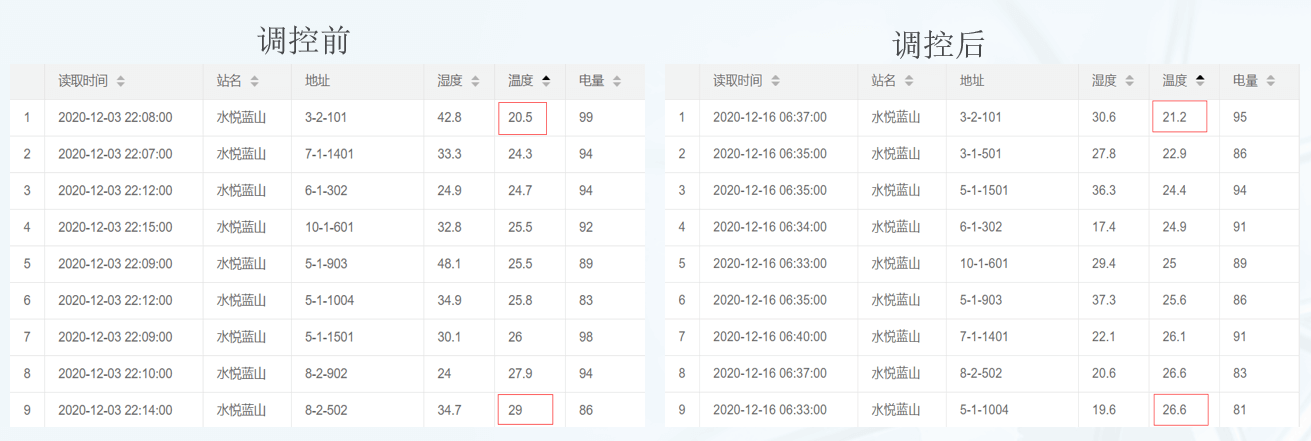Sort 调控后 table by 湿度 sort arrows
The image size is (1311, 441).
pyautogui.click(x=1130, y=81)
